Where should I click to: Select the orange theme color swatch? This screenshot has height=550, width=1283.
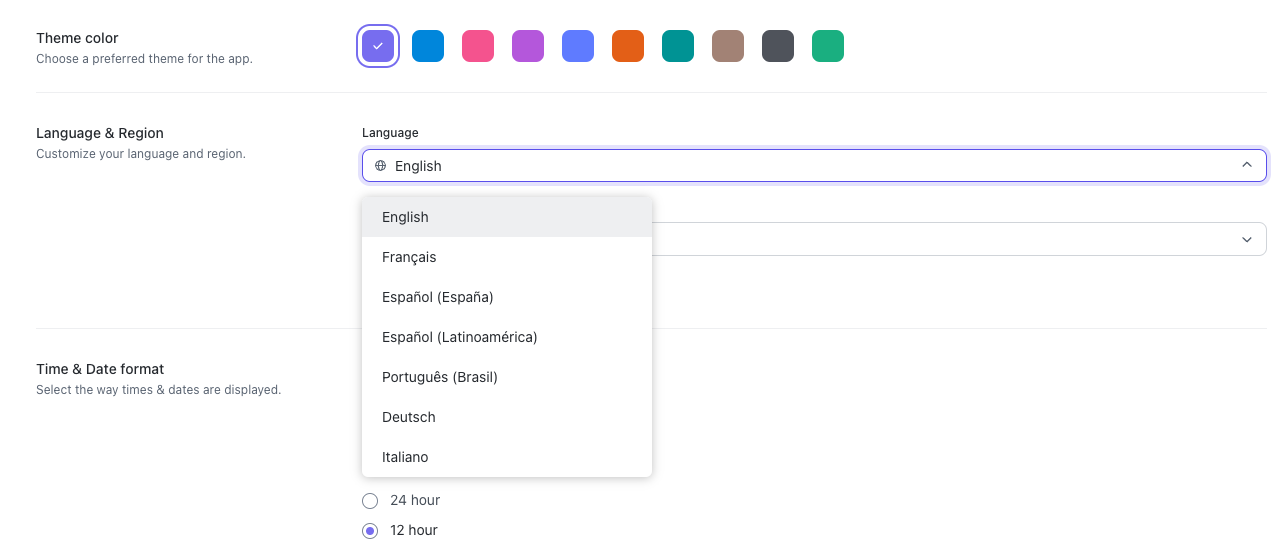coord(628,46)
